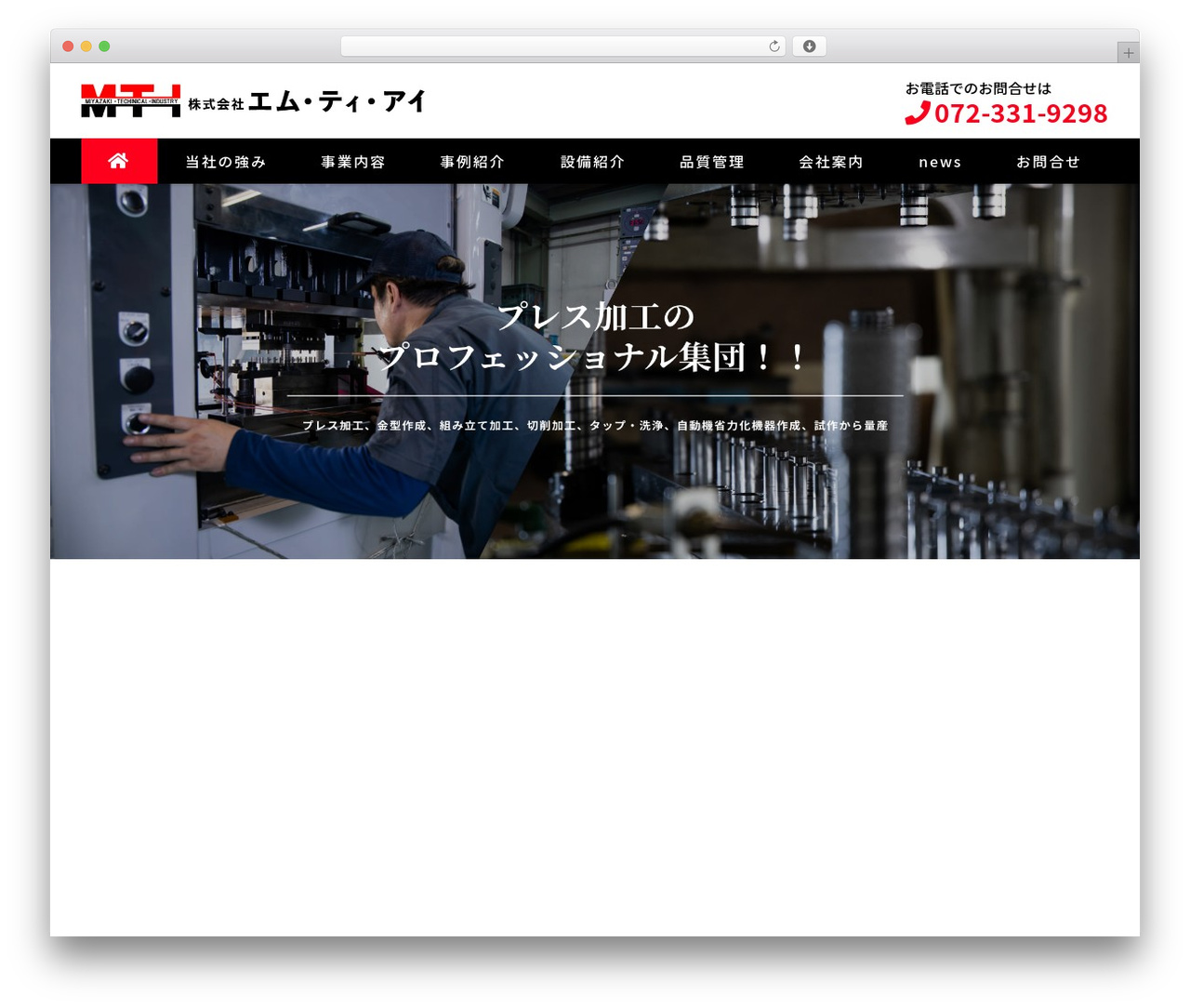Select the MTI company logo
This screenshot has height=1008, width=1190.
click(130, 100)
